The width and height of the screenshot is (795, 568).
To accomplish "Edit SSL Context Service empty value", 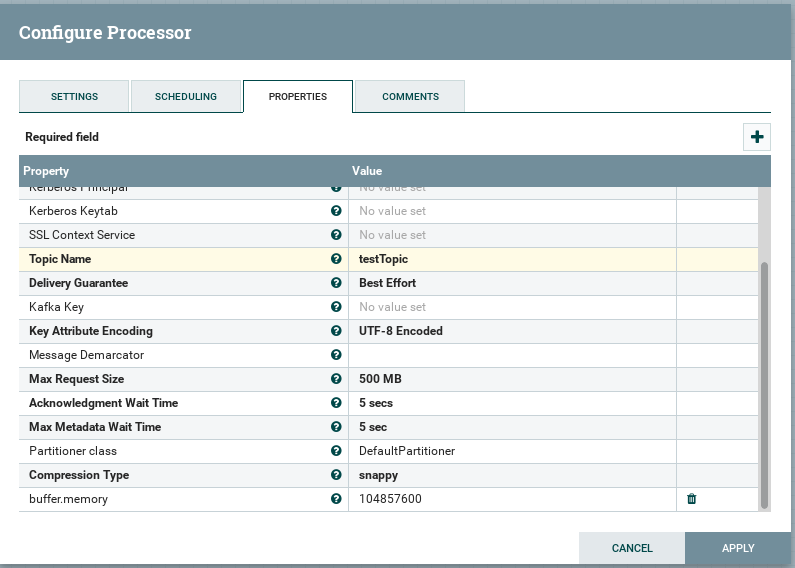I will point(512,235).
